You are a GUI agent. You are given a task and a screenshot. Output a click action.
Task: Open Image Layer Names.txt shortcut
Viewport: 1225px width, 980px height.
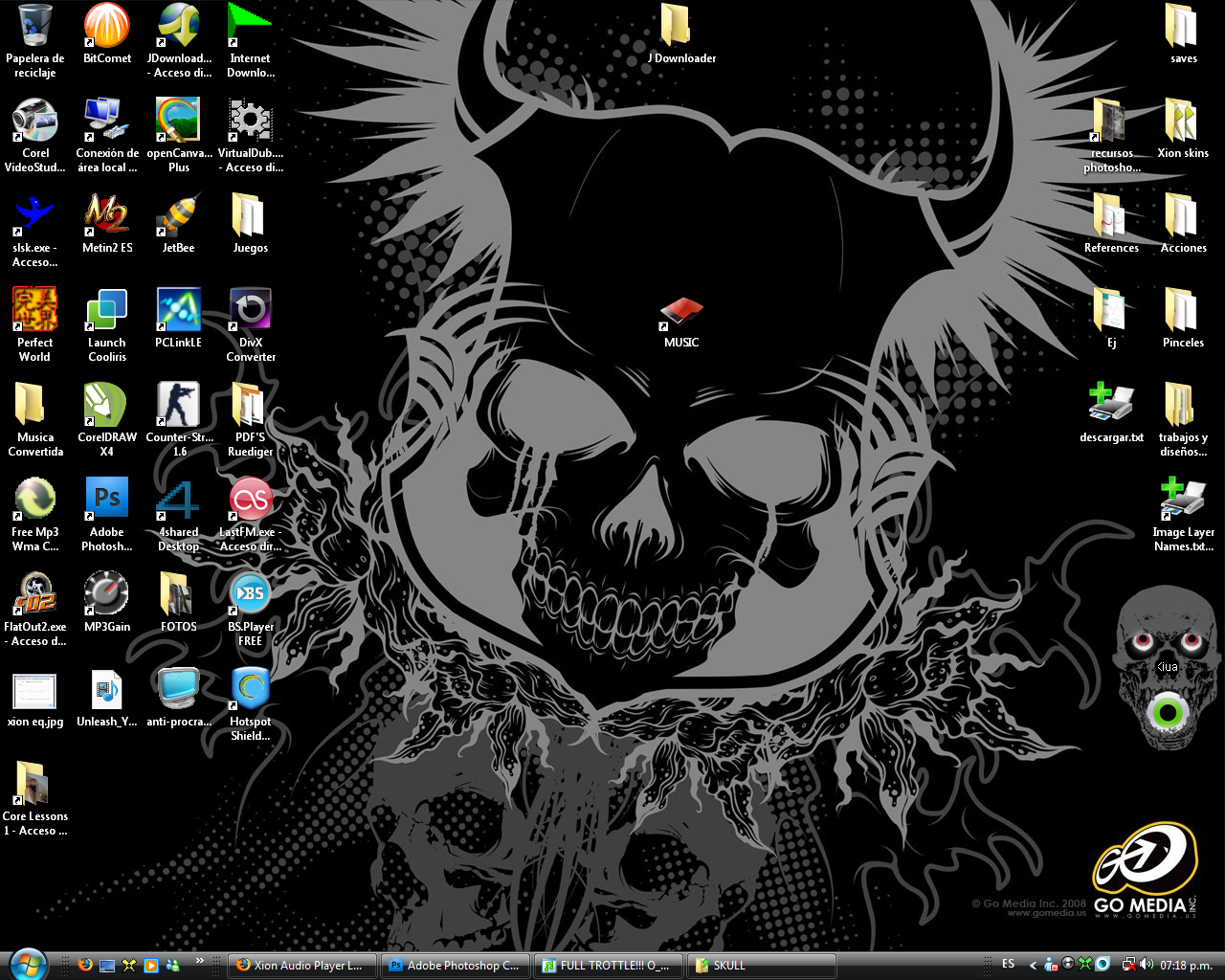tap(1184, 500)
